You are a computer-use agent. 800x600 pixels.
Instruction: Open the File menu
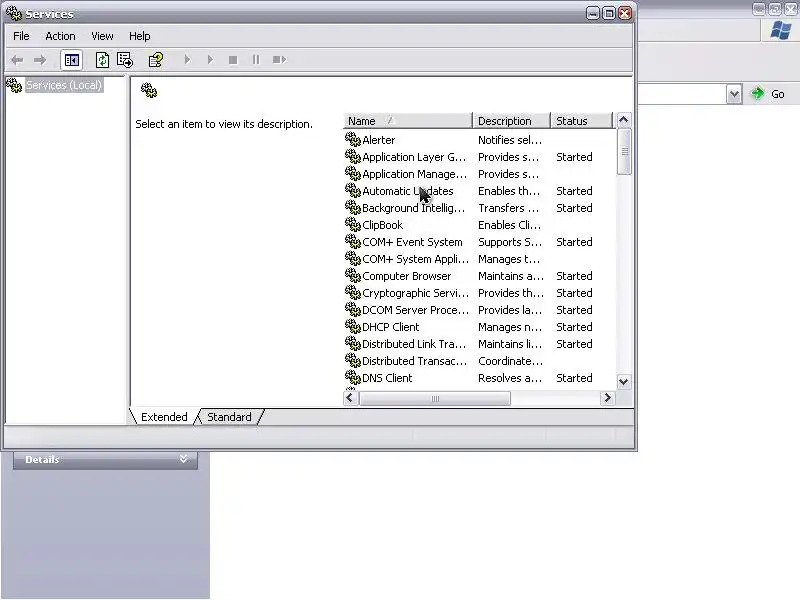(21, 36)
